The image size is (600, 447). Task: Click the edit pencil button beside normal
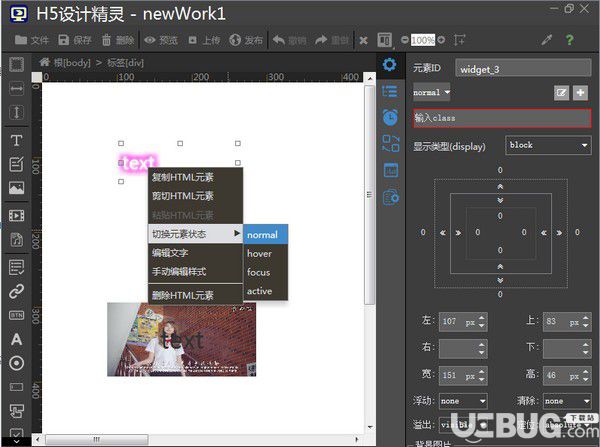coord(561,93)
